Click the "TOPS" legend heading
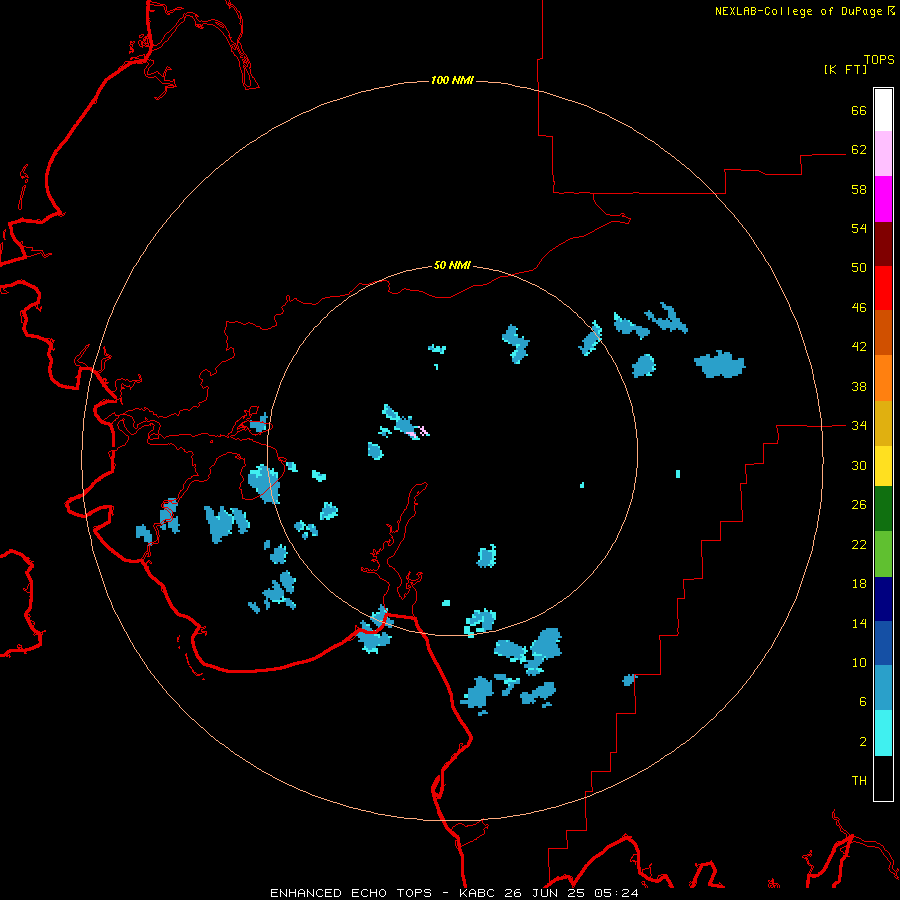Screen dimensions: 900x900 [879, 59]
